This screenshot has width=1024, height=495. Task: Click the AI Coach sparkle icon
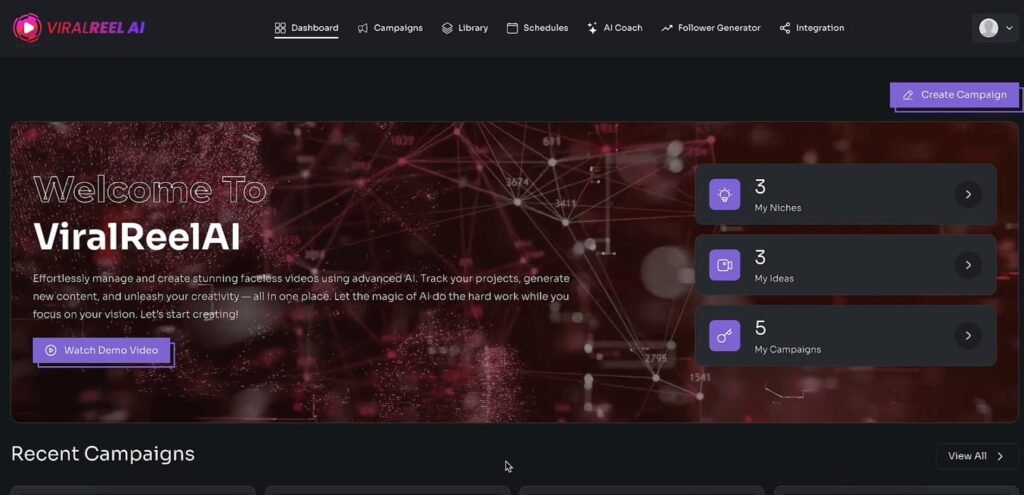pos(592,28)
